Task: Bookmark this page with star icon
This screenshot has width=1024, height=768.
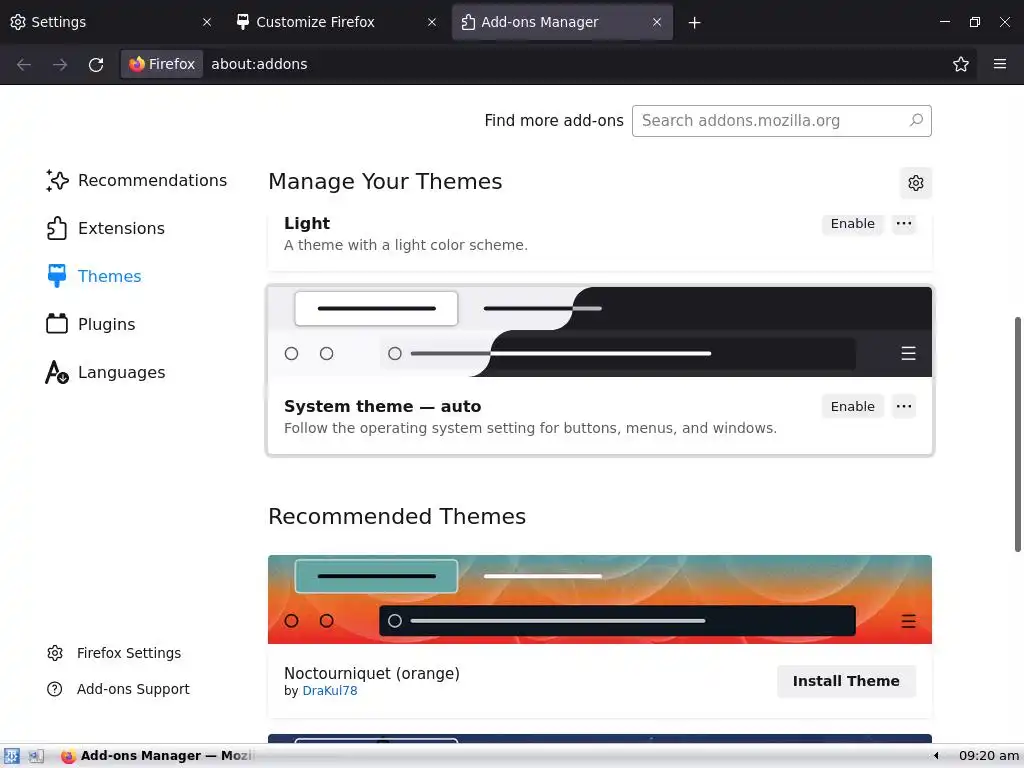Action: (961, 64)
